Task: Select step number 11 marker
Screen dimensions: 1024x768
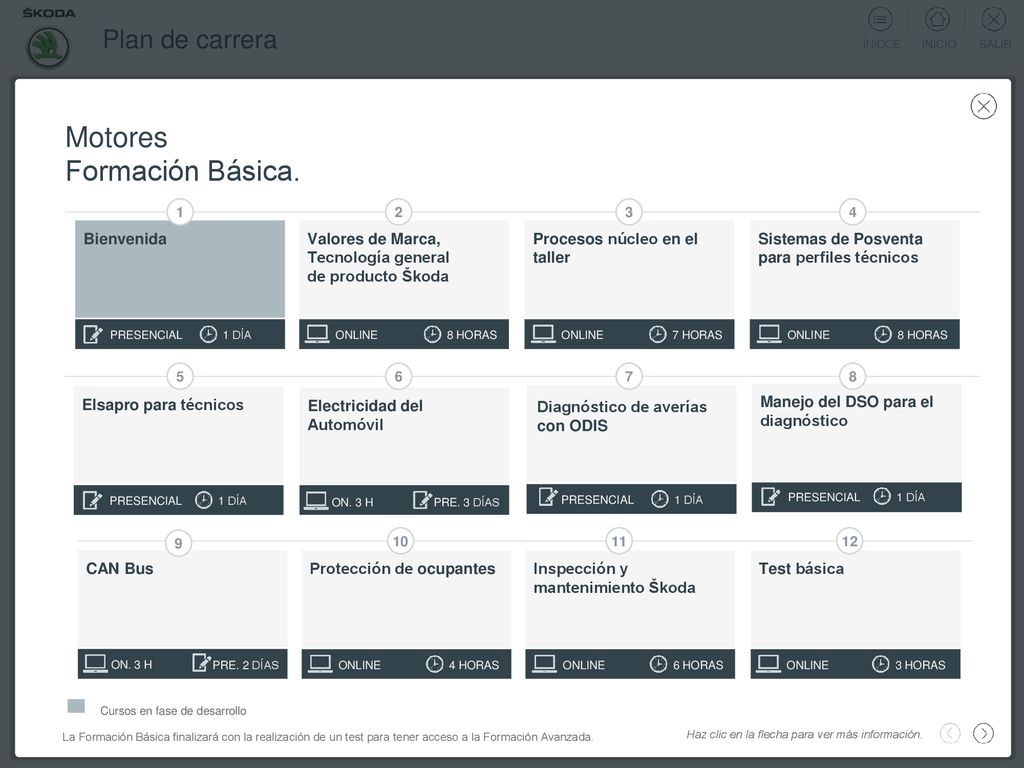Action: (618, 541)
